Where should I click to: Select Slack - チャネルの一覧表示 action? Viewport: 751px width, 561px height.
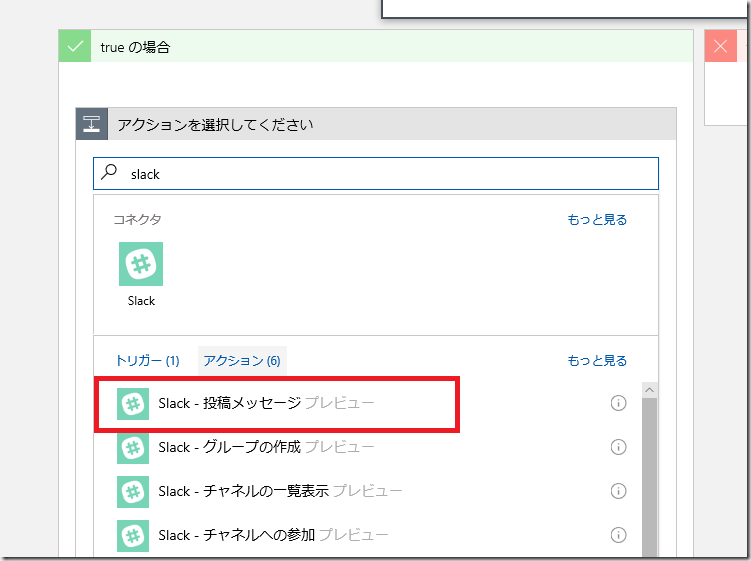(x=367, y=492)
